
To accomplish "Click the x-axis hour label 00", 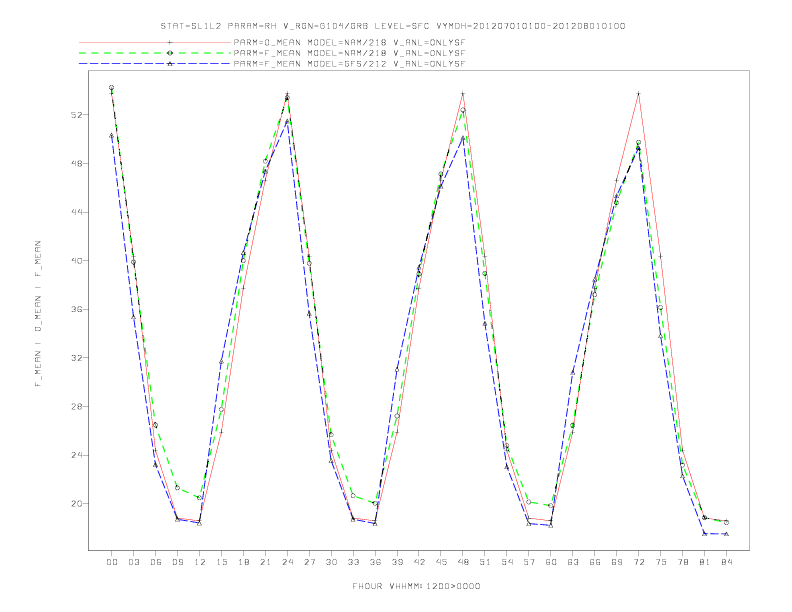I will [x=112, y=562].
